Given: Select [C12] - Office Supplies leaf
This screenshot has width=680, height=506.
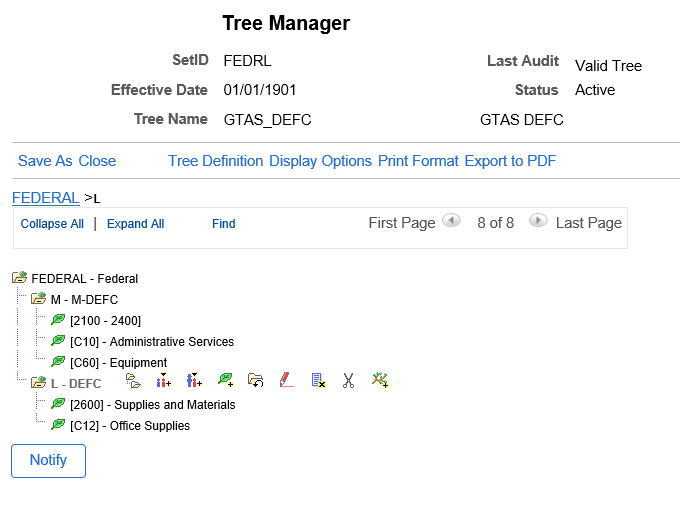Looking at the screenshot, I should click(130, 426).
